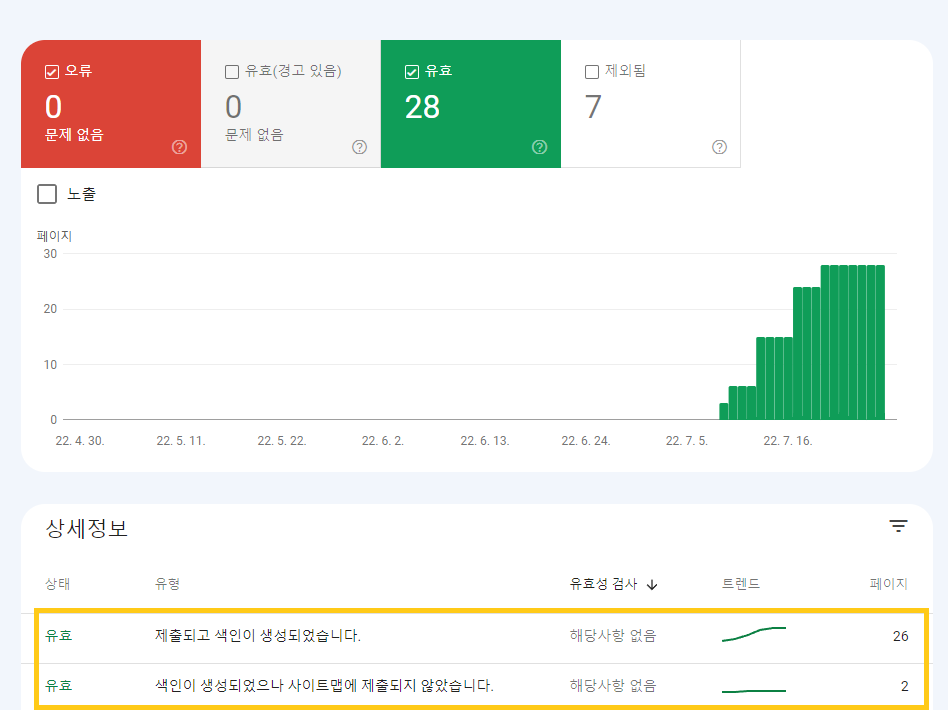Click the 유효 status in second row
Image resolution: width=948 pixels, height=710 pixels.
click(59, 686)
